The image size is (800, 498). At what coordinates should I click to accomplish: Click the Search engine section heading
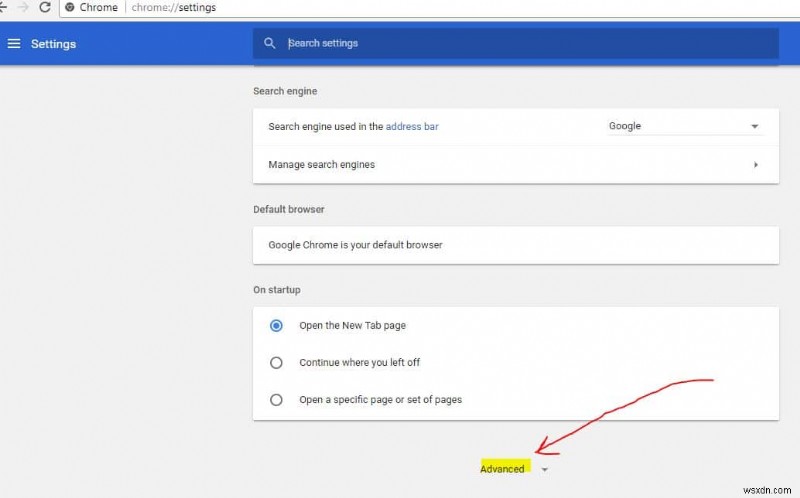point(285,91)
